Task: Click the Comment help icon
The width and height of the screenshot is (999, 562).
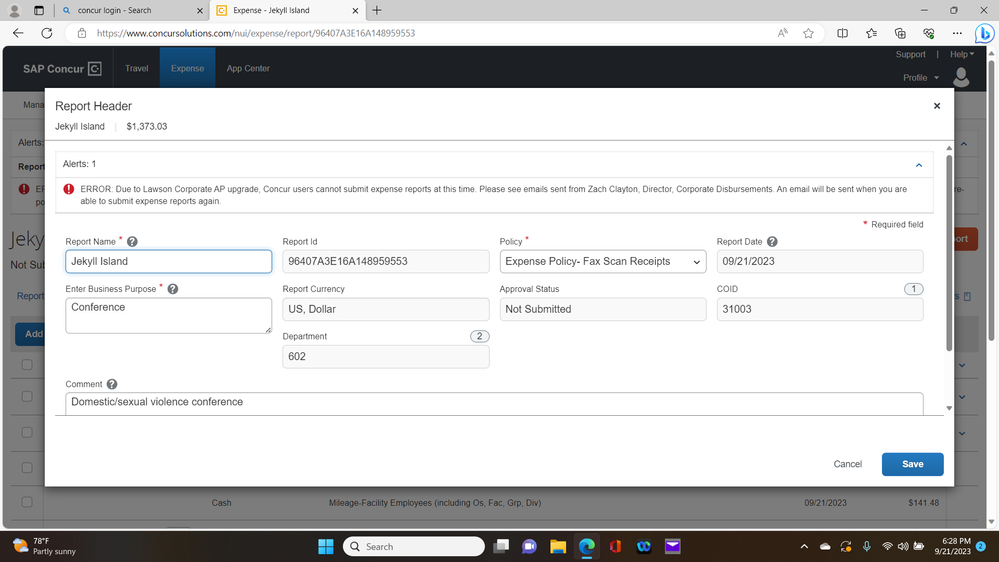Action: (112, 384)
